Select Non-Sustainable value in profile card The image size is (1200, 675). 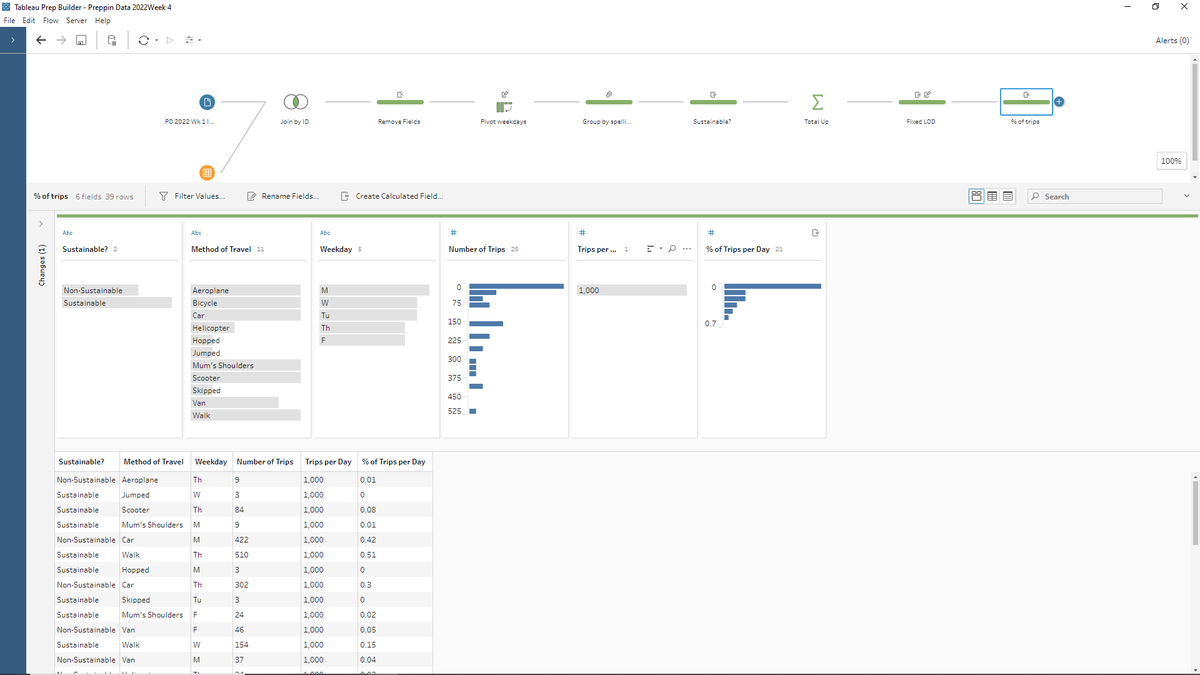point(99,290)
